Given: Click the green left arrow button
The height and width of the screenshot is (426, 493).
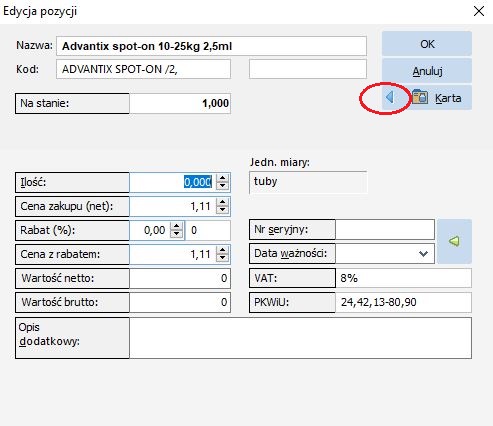Looking at the screenshot, I should [454, 241].
